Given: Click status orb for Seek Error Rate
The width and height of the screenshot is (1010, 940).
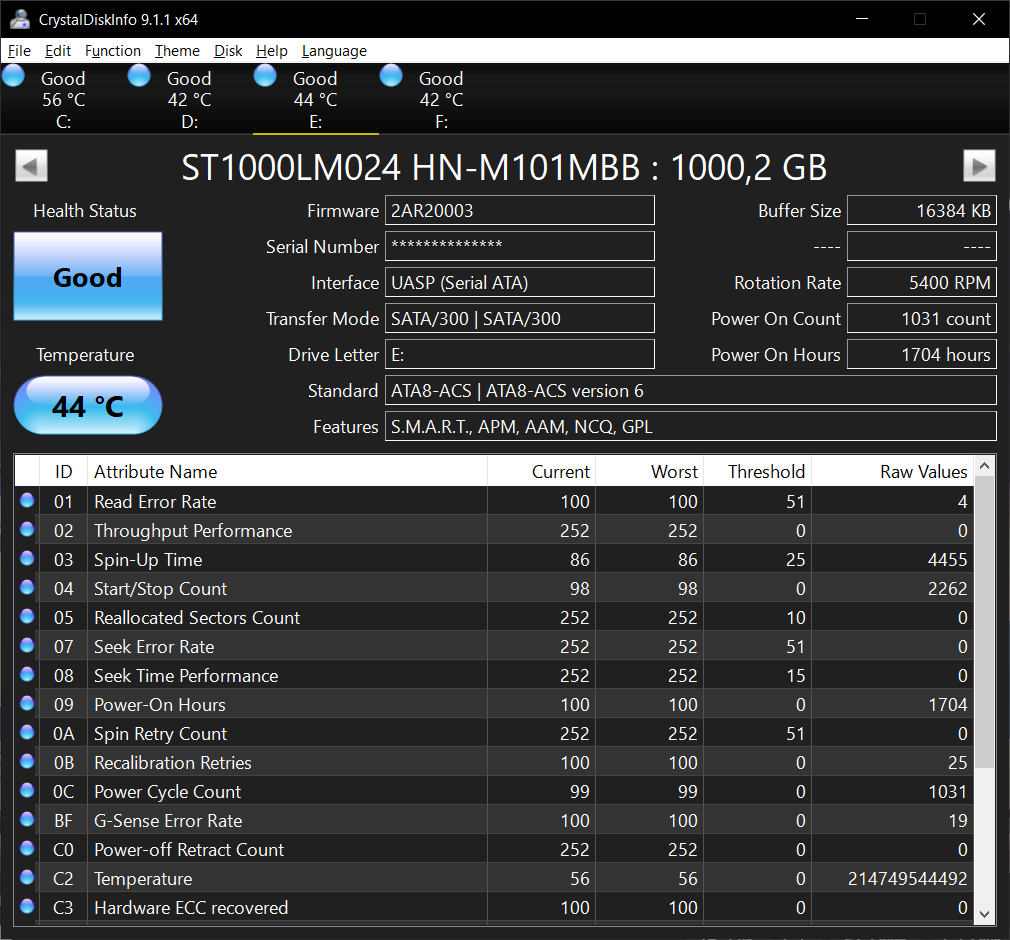Looking at the screenshot, I should click(27, 645).
